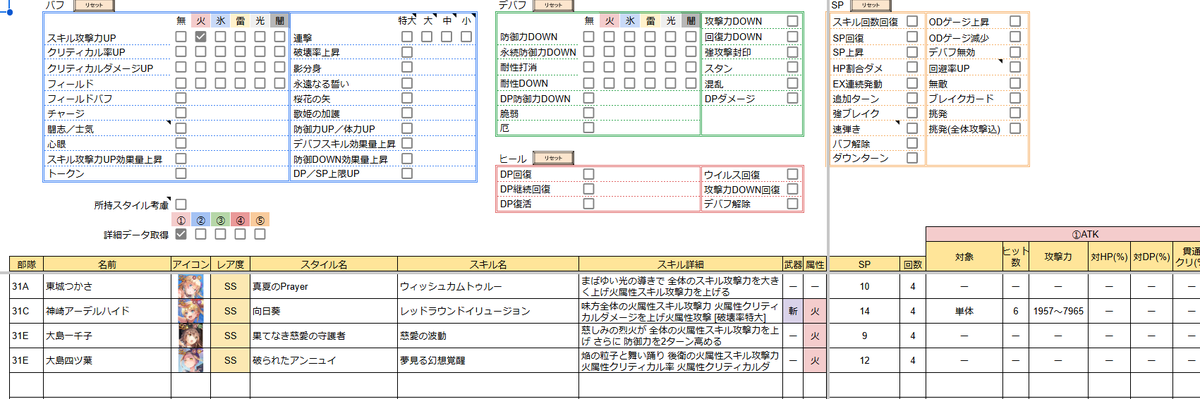Enable the トークン checkbox
Image resolution: width=1200 pixels, height=399 pixels.
pos(181,174)
